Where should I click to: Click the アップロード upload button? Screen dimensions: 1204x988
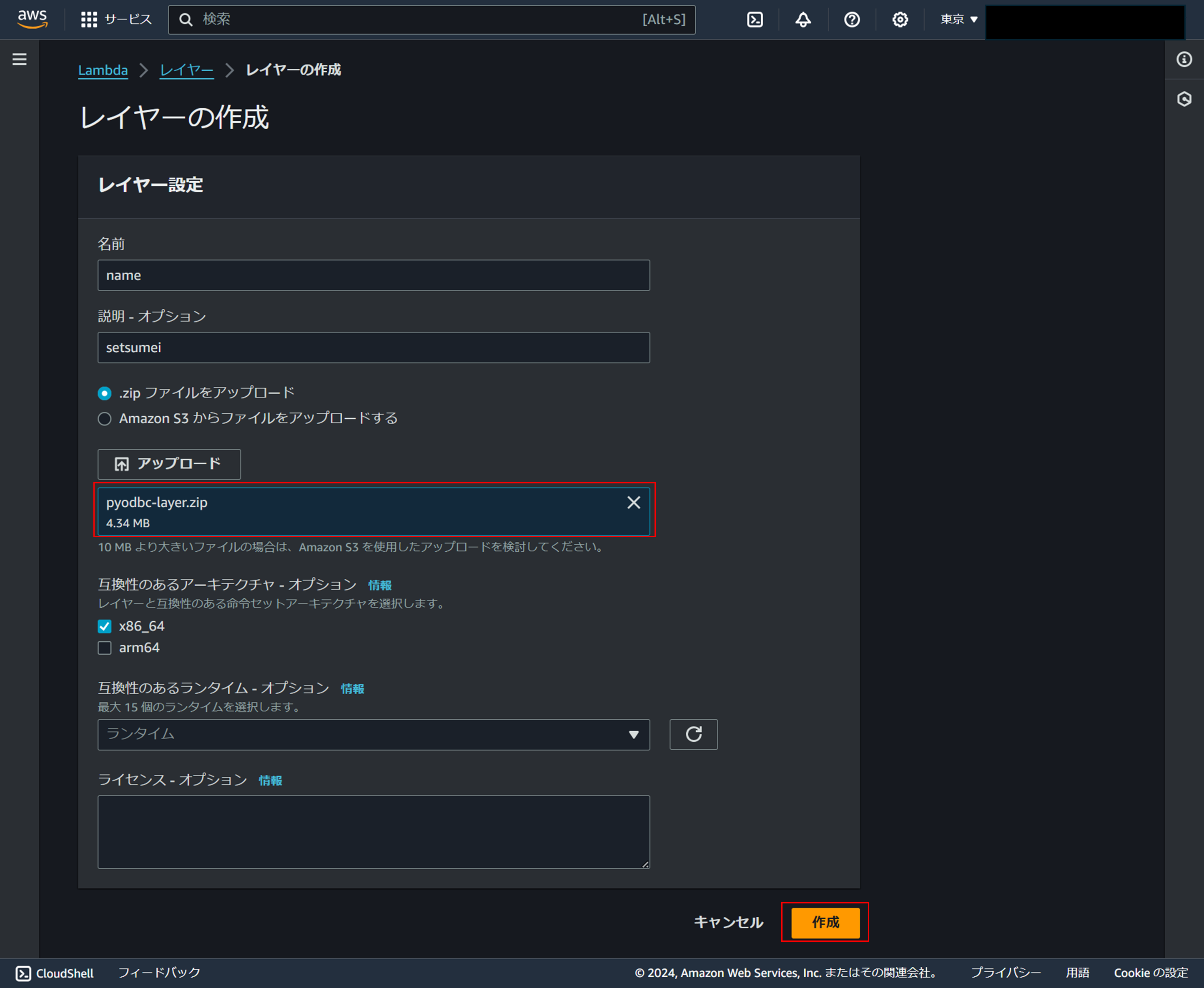(168, 464)
